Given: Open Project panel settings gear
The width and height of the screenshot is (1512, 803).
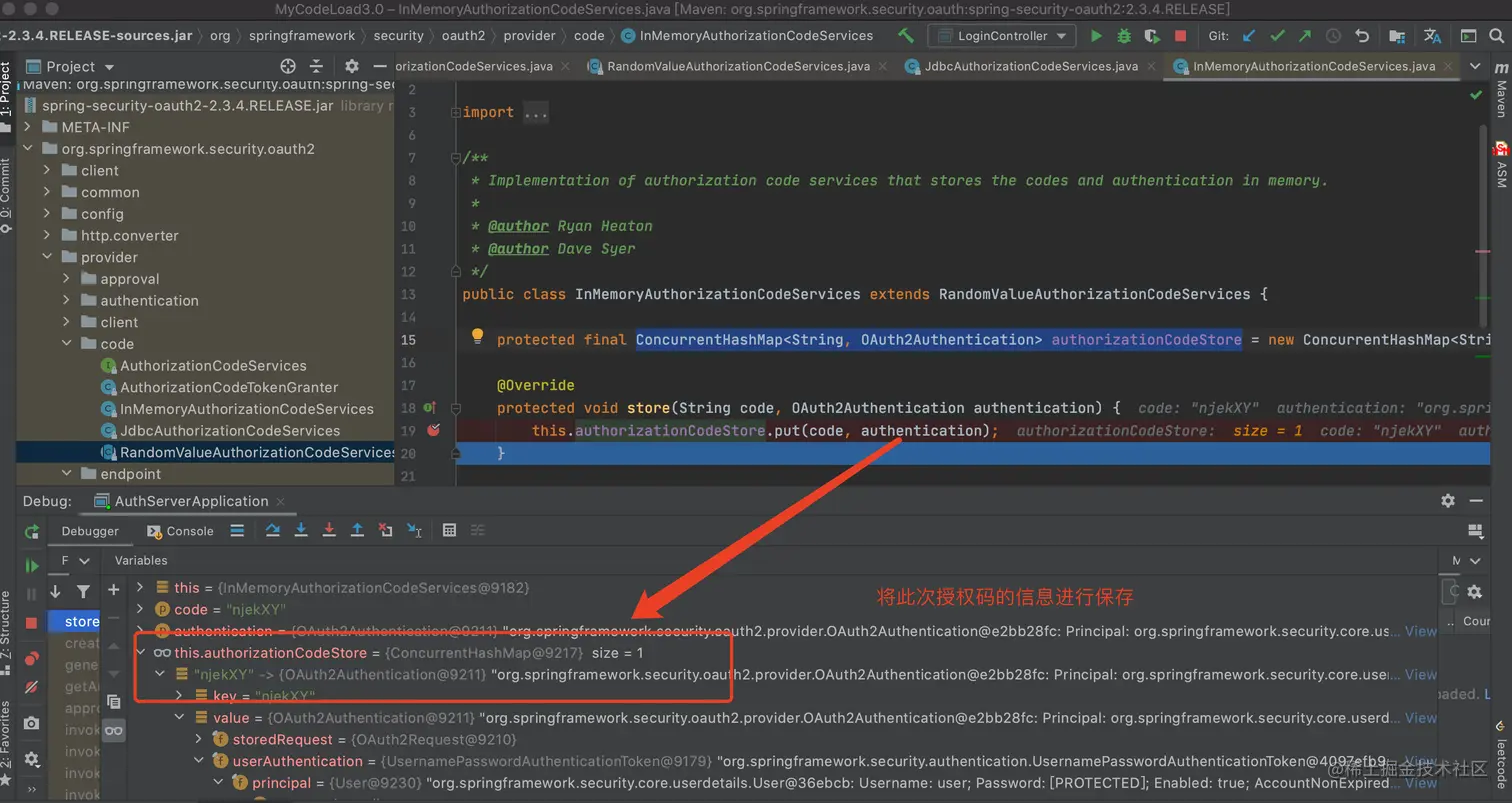Looking at the screenshot, I should [x=351, y=66].
